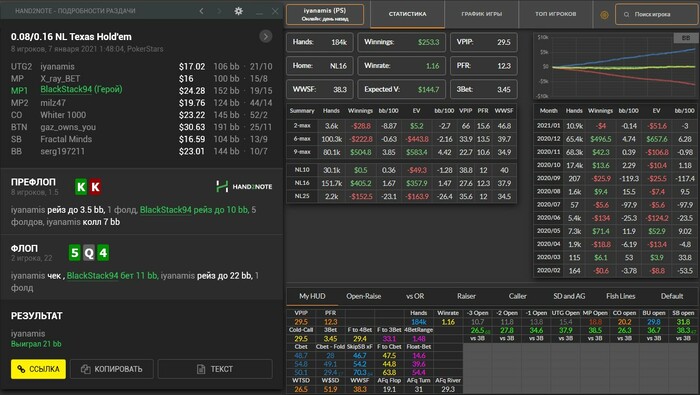Select the NL25 summary row
The image size is (700, 395).
(401, 196)
